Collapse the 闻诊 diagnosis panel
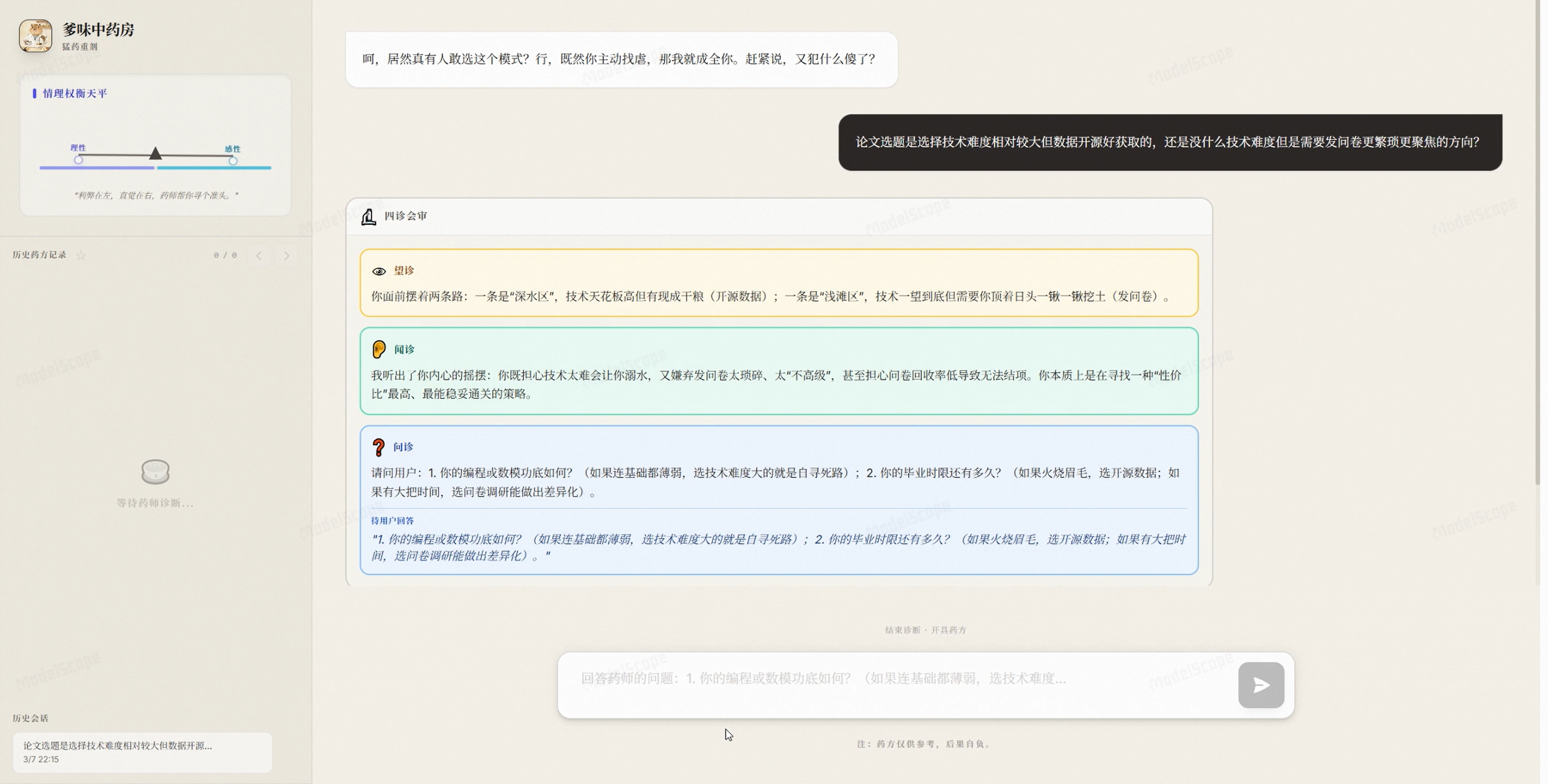Screen dimensions: 1548x784 404,349
